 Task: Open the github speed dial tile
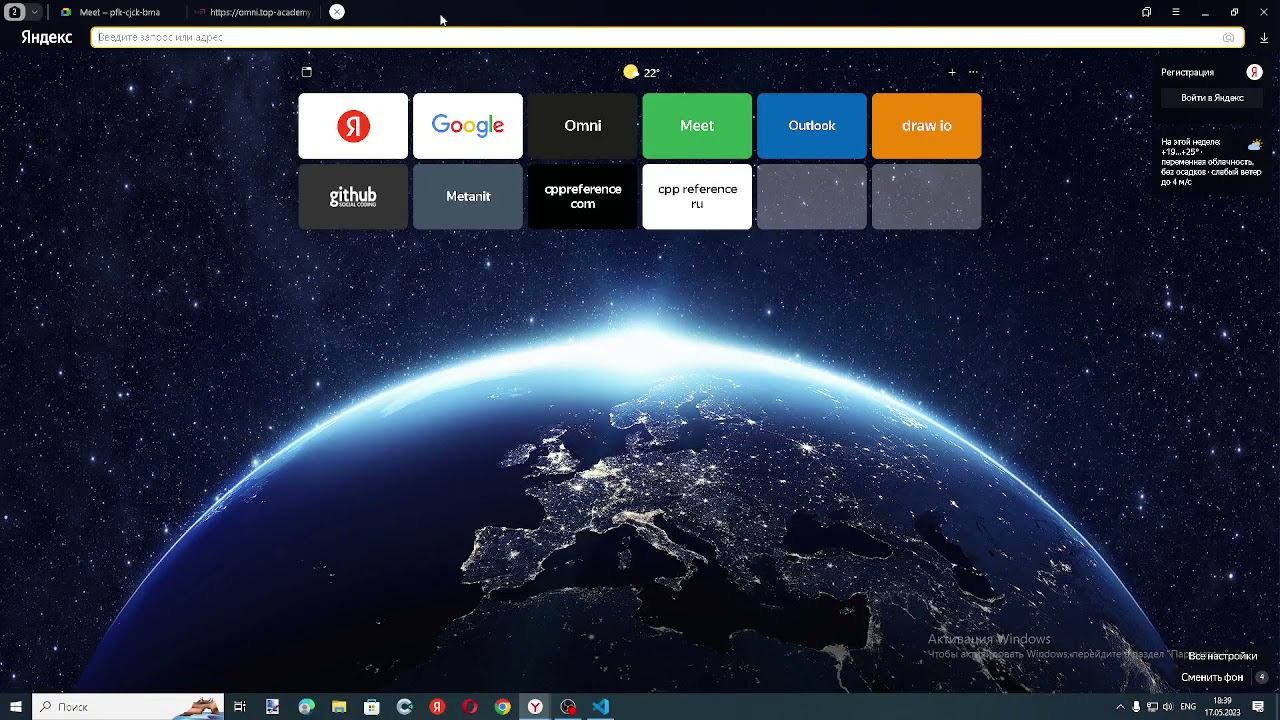point(353,197)
